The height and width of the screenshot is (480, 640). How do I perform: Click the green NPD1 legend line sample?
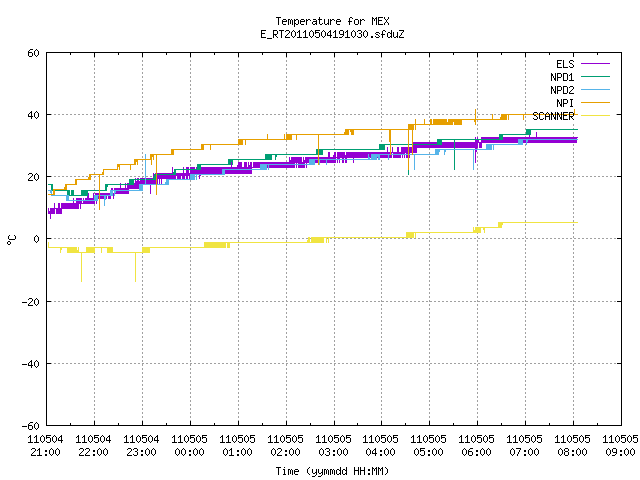click(x=595, y=76)
